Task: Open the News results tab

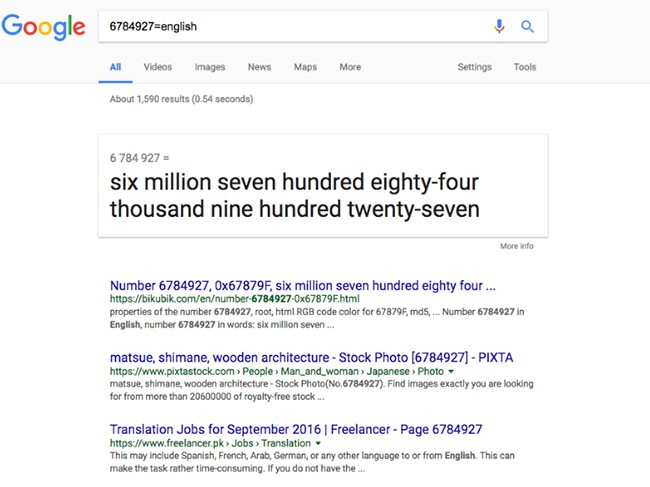Action: click(x=259, y=67)
